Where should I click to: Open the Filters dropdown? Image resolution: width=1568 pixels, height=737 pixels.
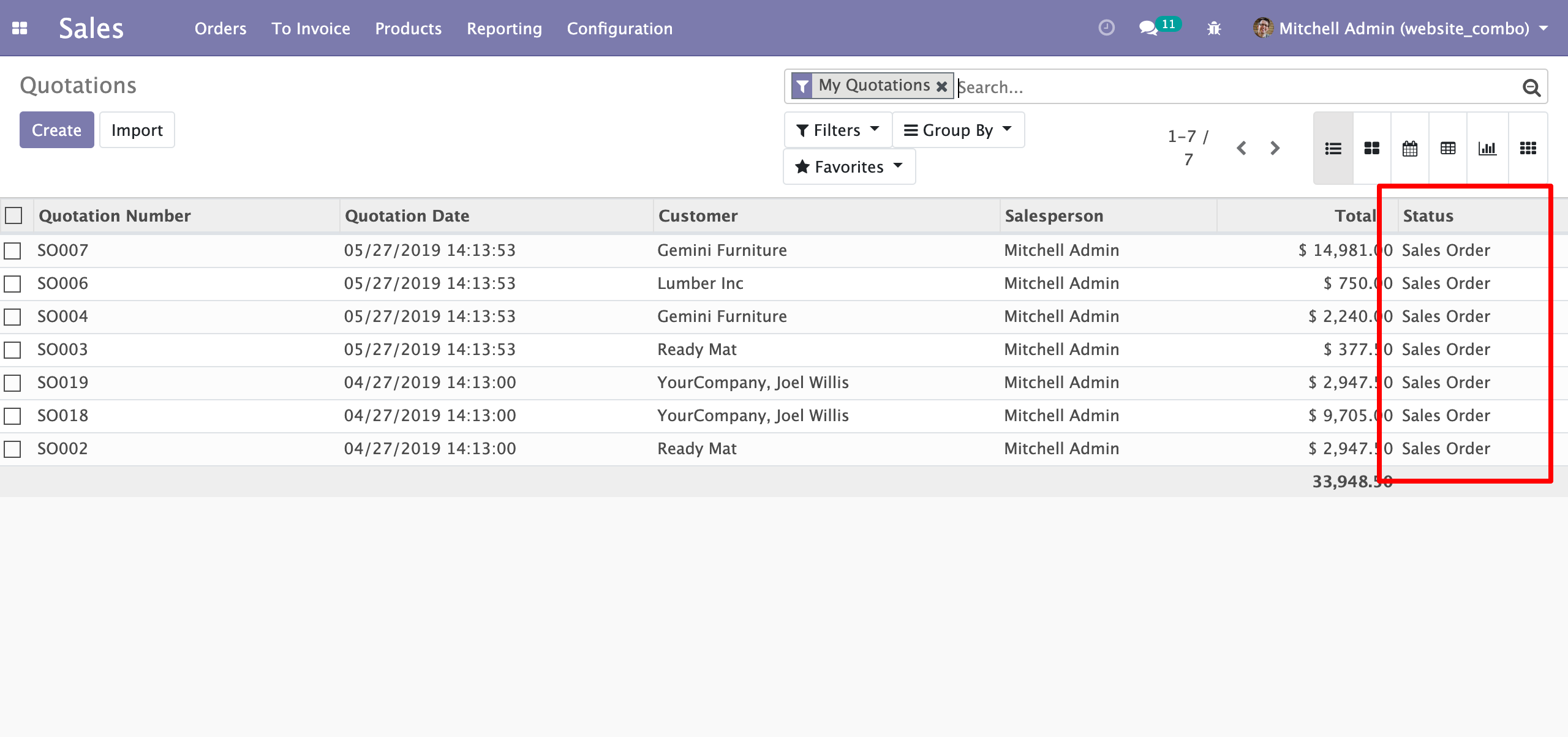837,130
